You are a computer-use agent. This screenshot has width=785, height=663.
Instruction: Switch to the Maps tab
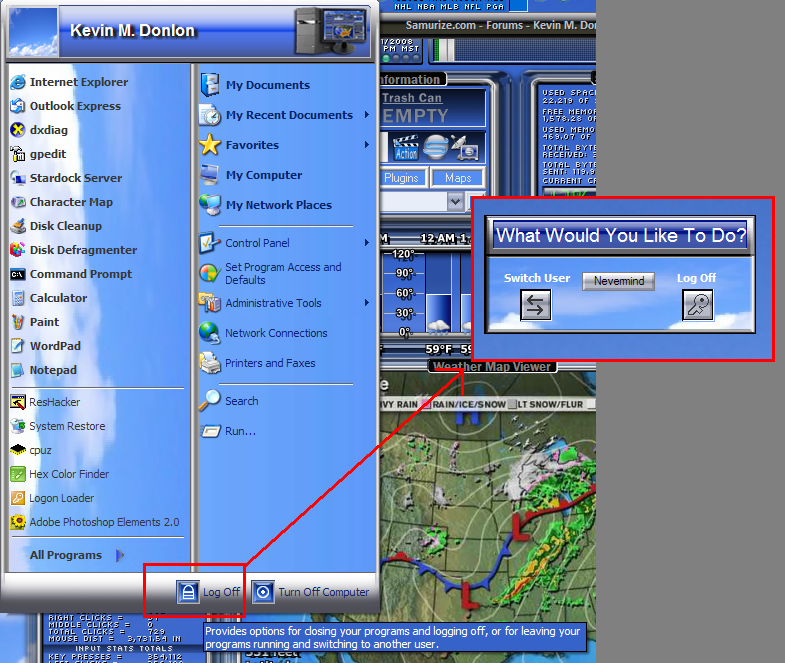coord(458,178)
